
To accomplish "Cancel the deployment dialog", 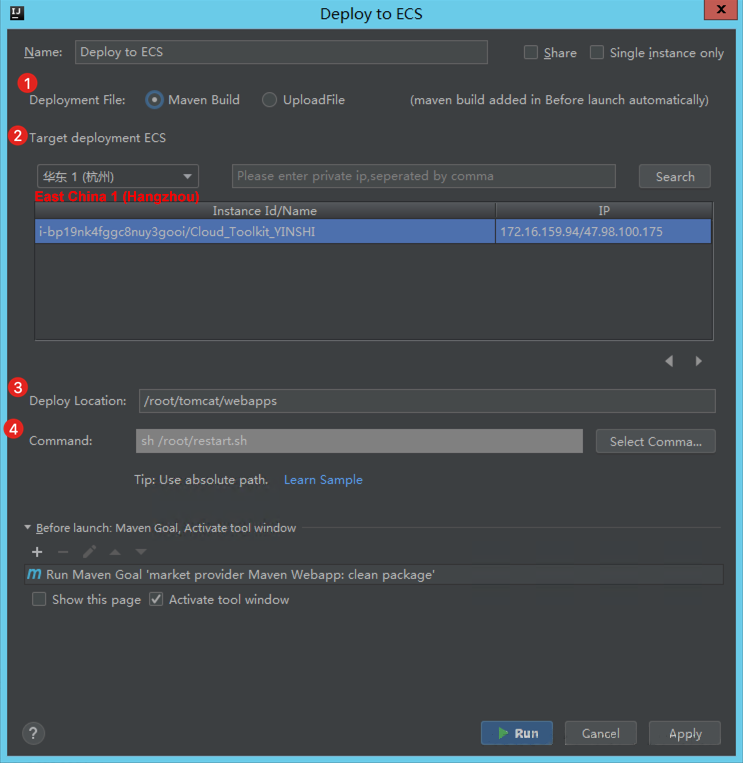I will [601, 733].
